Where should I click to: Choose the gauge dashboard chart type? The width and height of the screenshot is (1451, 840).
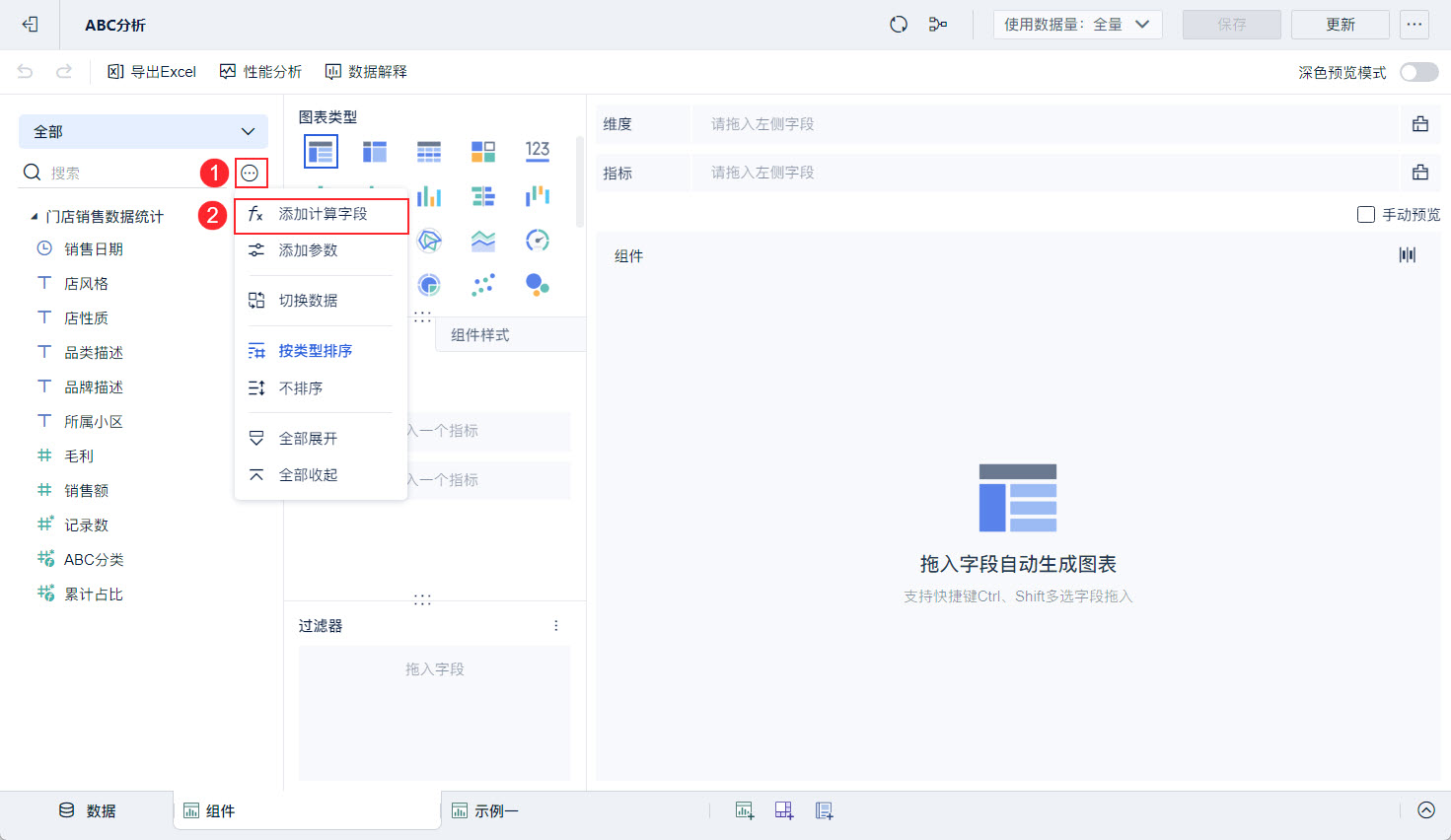(538, 241)
